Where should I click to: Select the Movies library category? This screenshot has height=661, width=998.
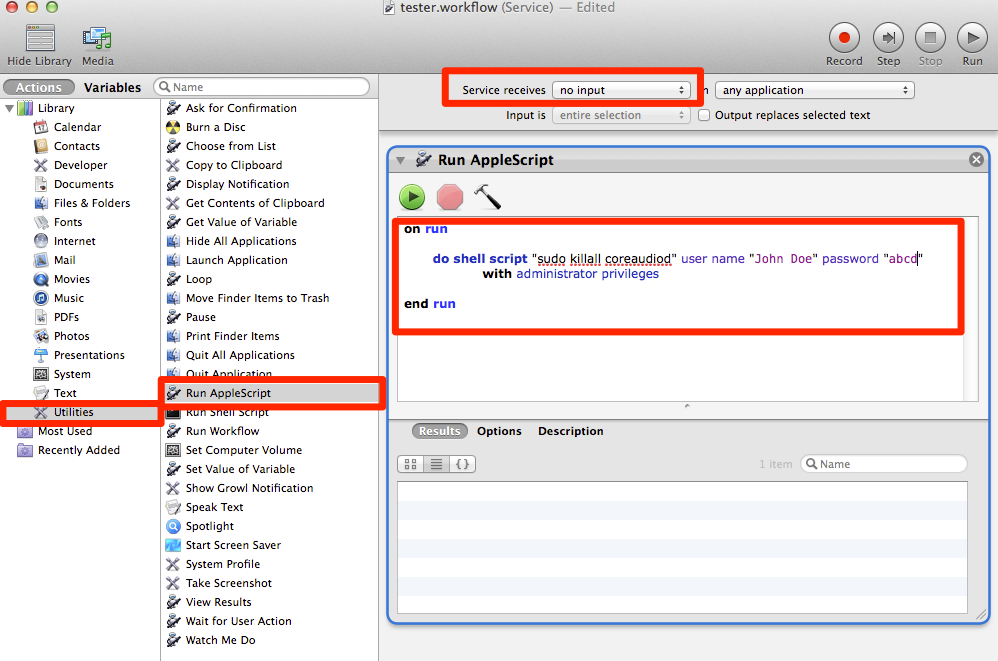[71, 279]
